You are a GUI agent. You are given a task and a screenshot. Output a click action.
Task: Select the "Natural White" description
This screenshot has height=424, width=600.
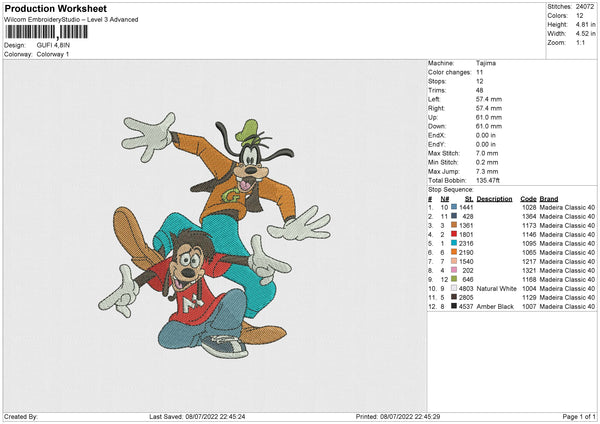[497, 289]
